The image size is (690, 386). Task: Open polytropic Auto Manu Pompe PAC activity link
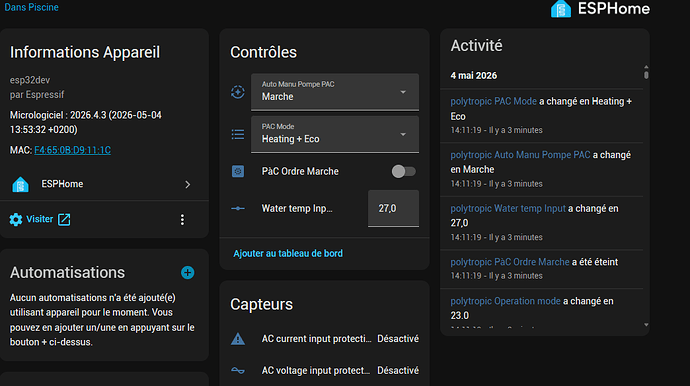[520, 155]
